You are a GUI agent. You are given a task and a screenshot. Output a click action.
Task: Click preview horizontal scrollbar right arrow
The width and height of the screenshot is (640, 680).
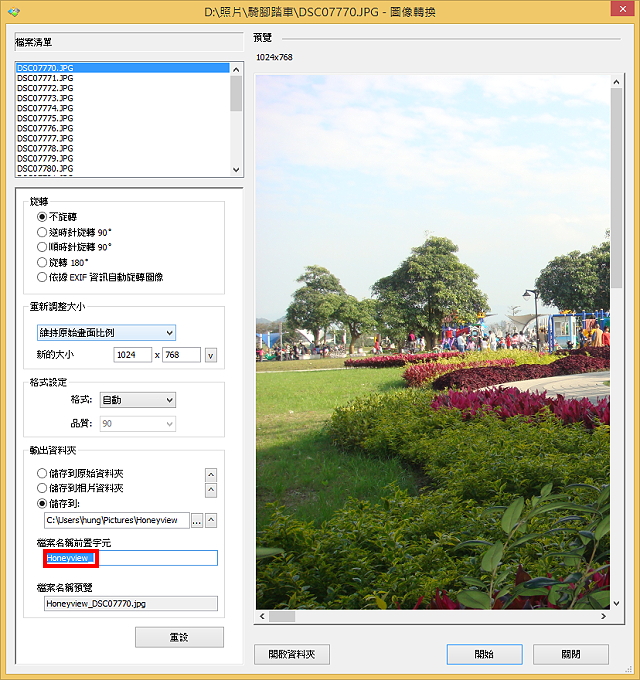click(603, 616)
